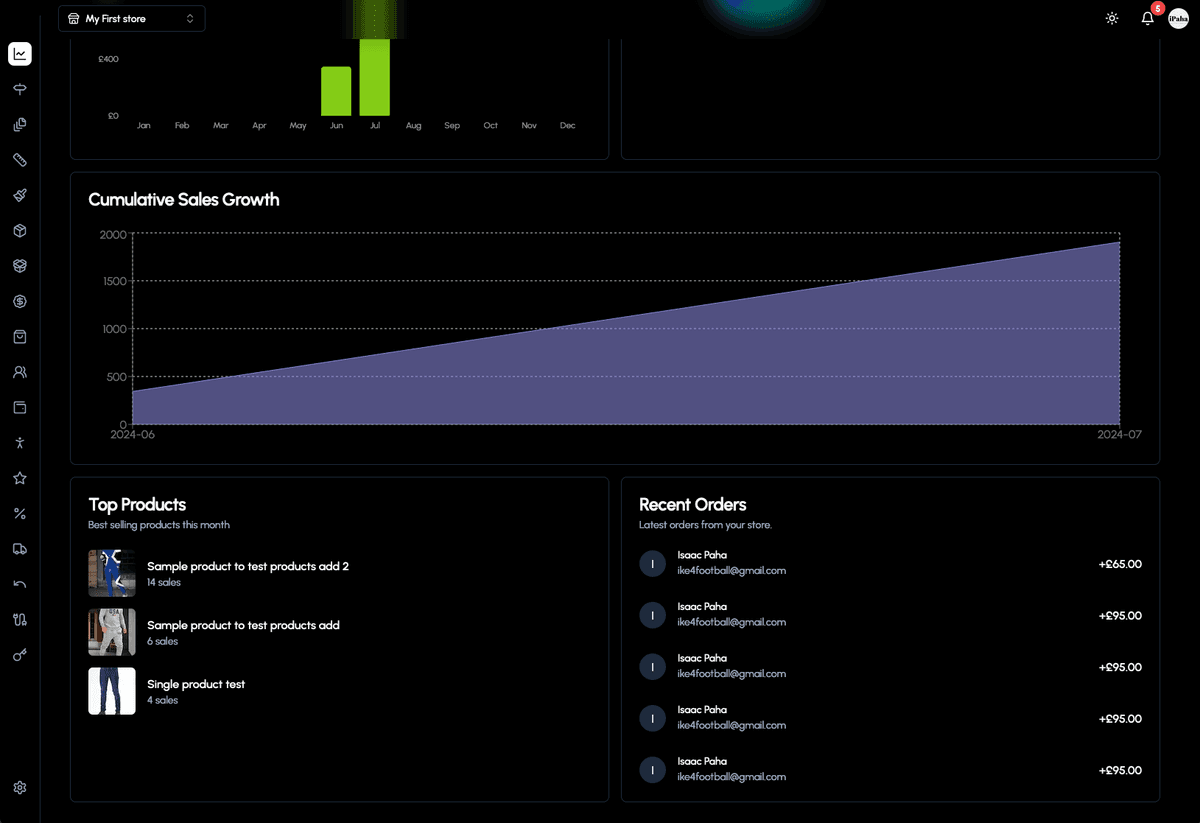Click the 'Cumulative Sales Growth' title

coord(184,200)
